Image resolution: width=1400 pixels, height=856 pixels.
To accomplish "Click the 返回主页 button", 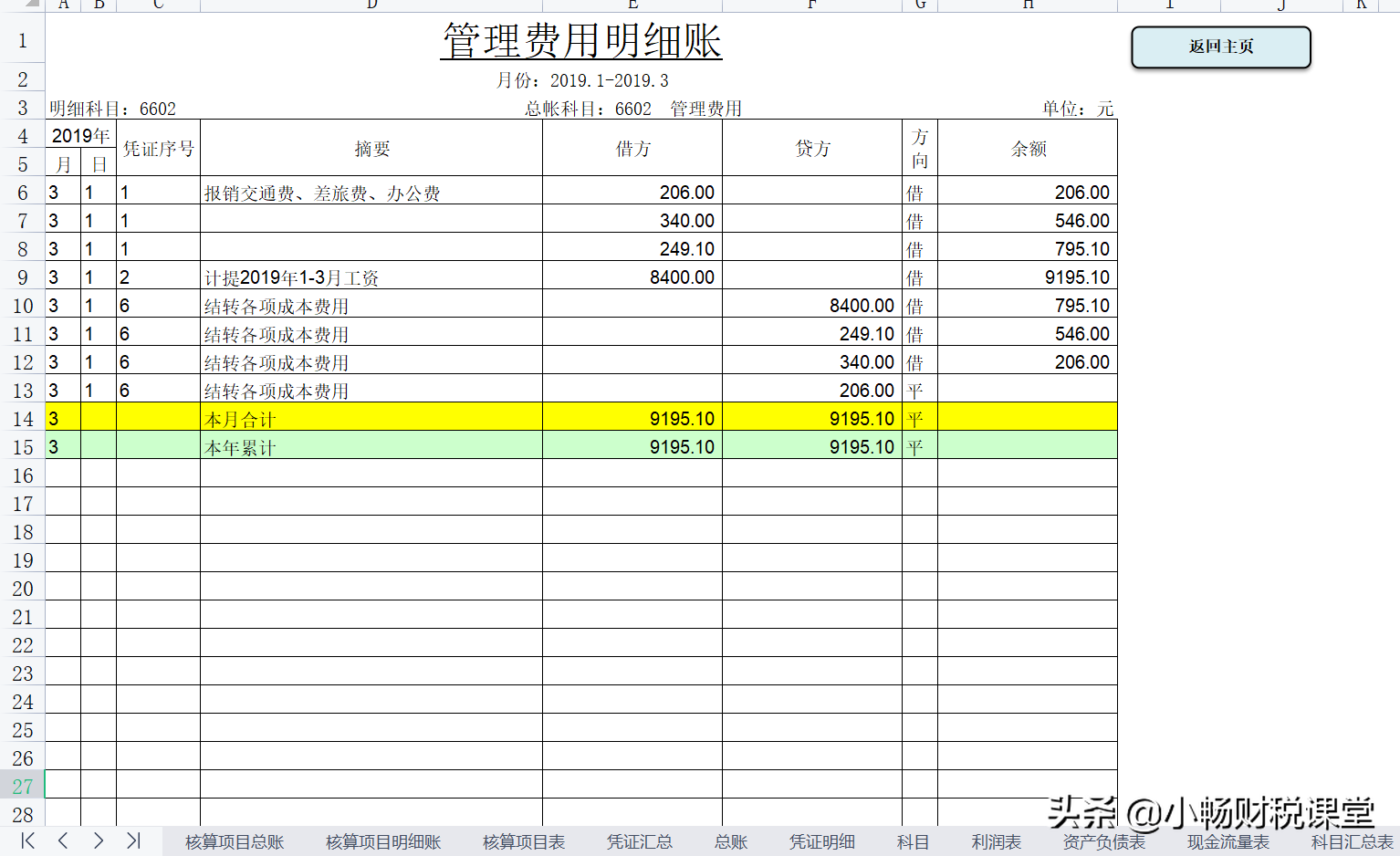I will coord(1220,47).
